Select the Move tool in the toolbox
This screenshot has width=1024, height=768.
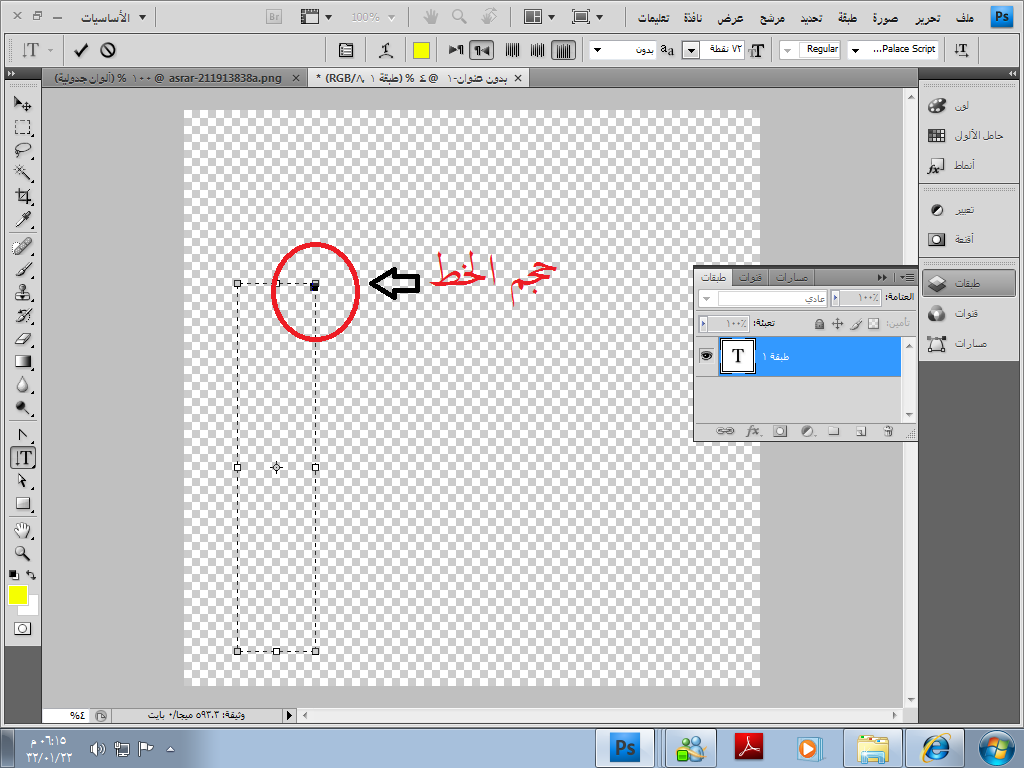pos(22,104)
